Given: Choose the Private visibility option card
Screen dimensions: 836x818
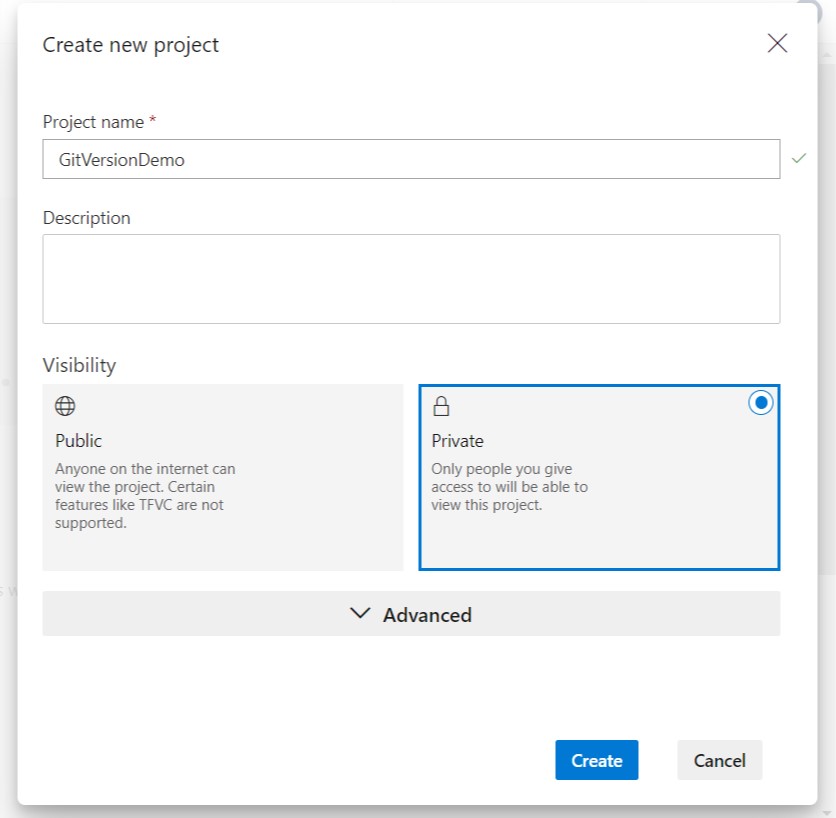Looking at the screenshot, I should (x=599, y=477).
